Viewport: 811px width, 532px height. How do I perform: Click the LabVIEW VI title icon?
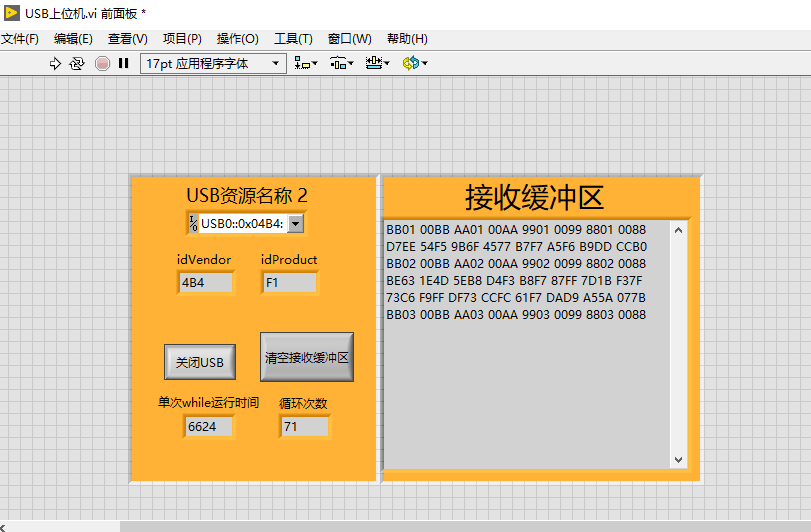coord(11,13)
